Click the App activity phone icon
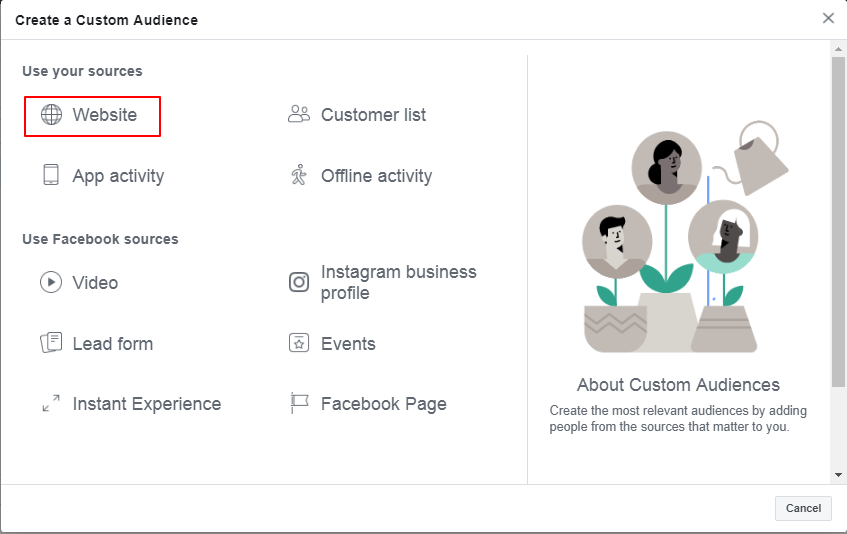This screenshot has height=534, width=847. tap(51, 175)
